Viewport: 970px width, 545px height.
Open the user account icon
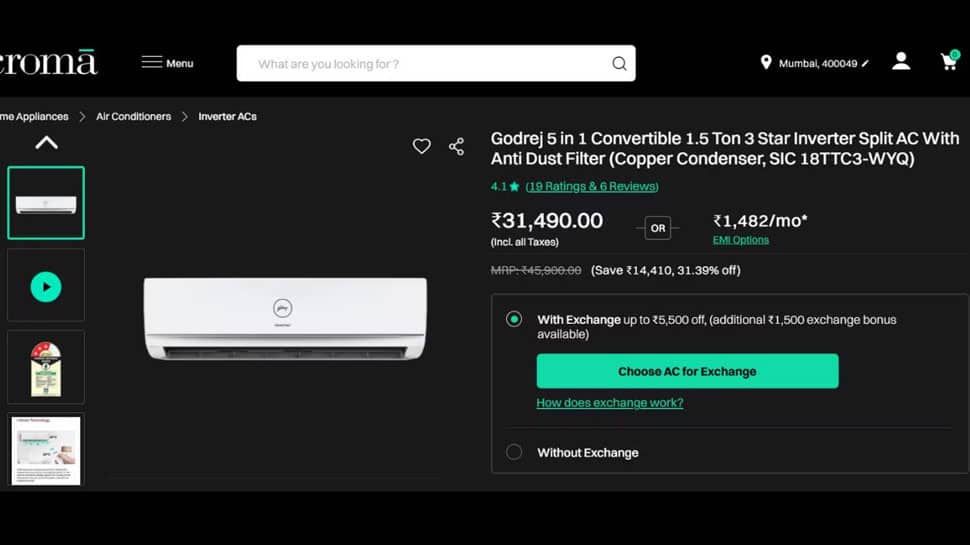tap(901, 61)
